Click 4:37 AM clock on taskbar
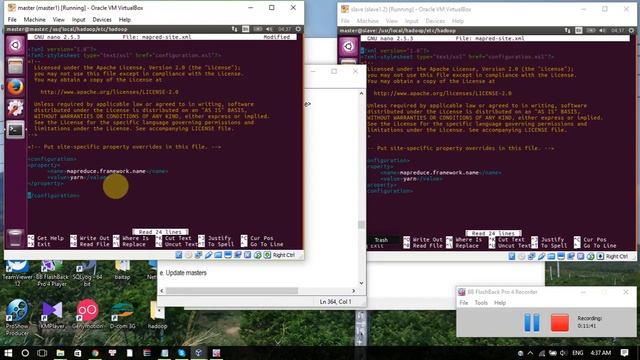Screen dimensions: 640x360 click(x=600, y=353)
